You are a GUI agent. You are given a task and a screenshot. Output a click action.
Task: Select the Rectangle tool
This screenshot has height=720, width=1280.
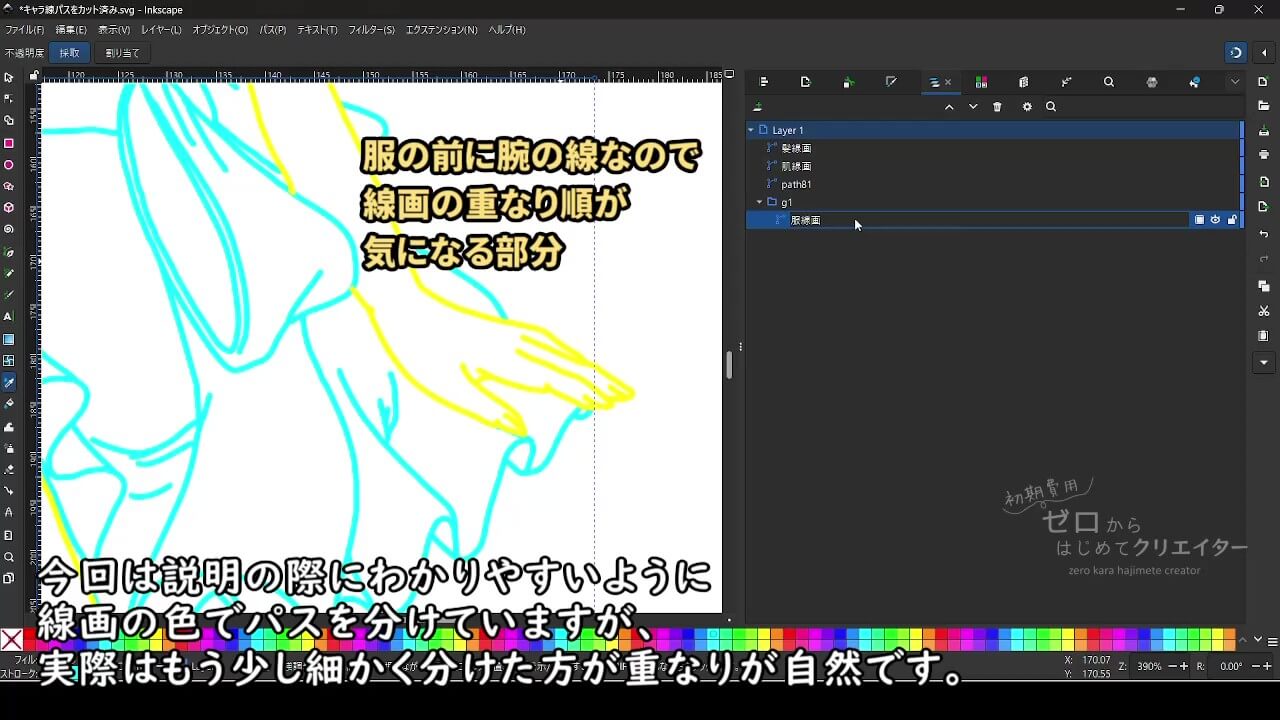[x=9, y=143]
